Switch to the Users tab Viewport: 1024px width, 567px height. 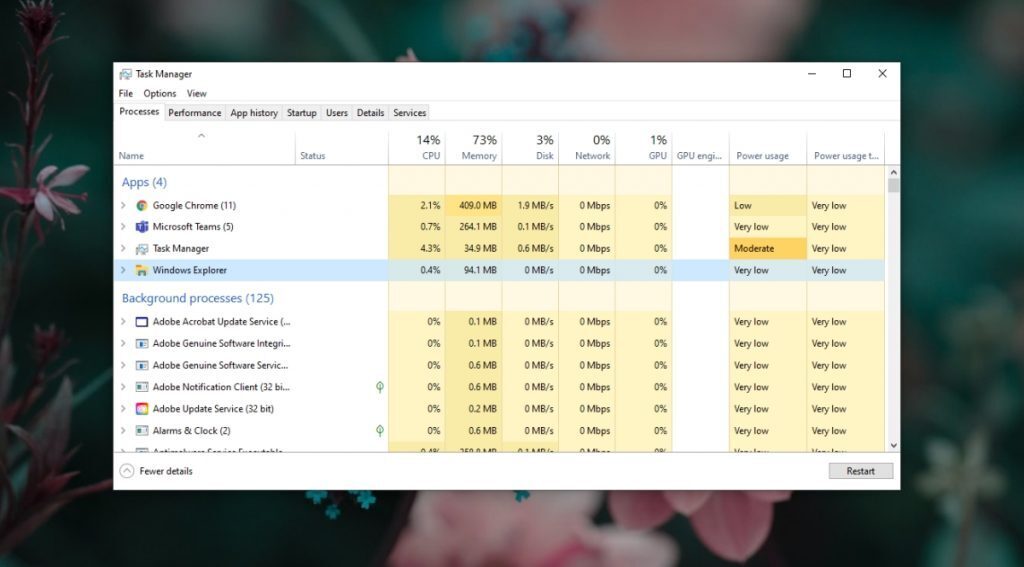coord(336,113)
